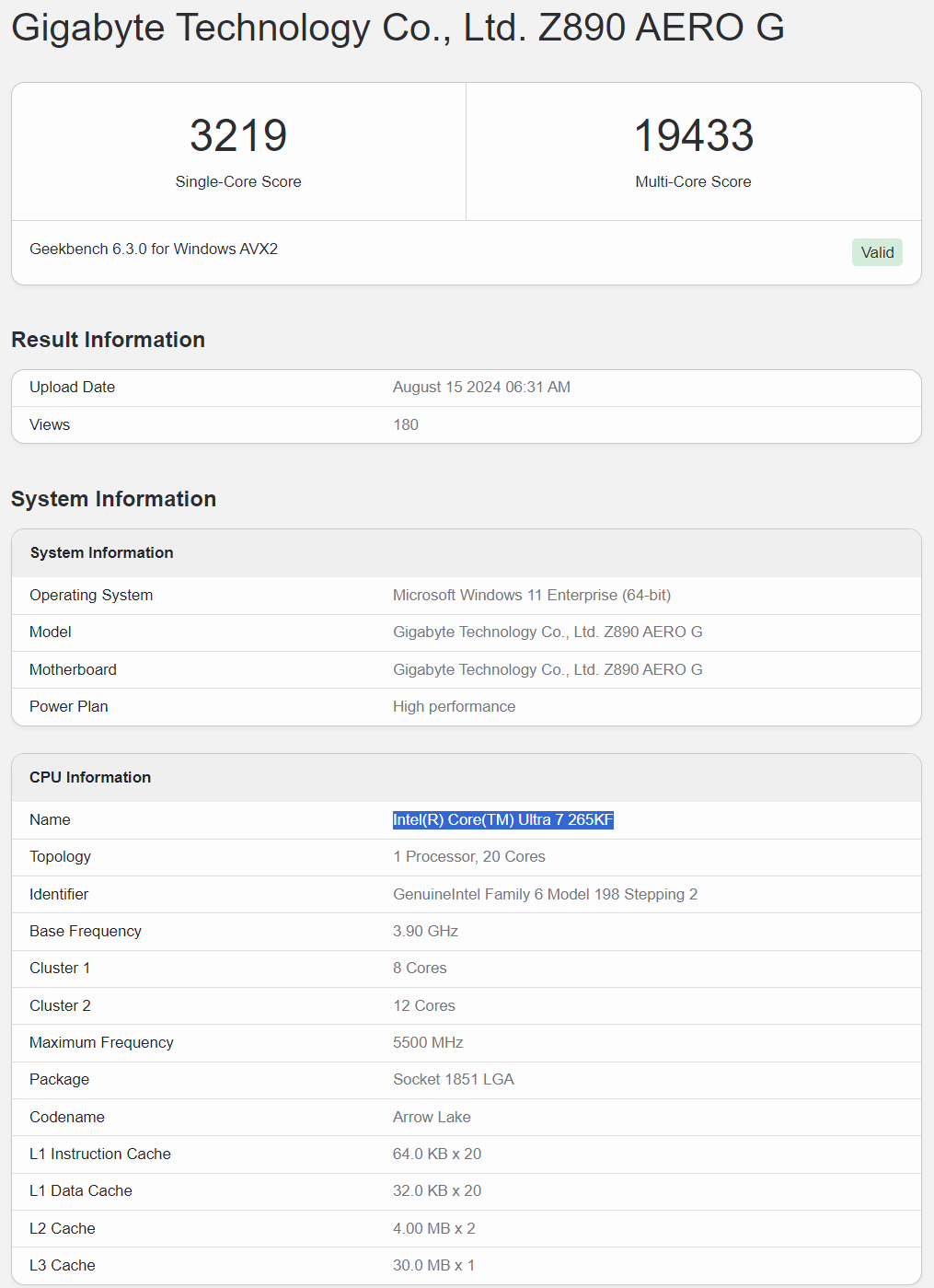The height and width of the screenshot is (1288, 934).
Task: Click the 32.0 KB x 20 value
Action: pyautogui.click(x=437, y=1190)
